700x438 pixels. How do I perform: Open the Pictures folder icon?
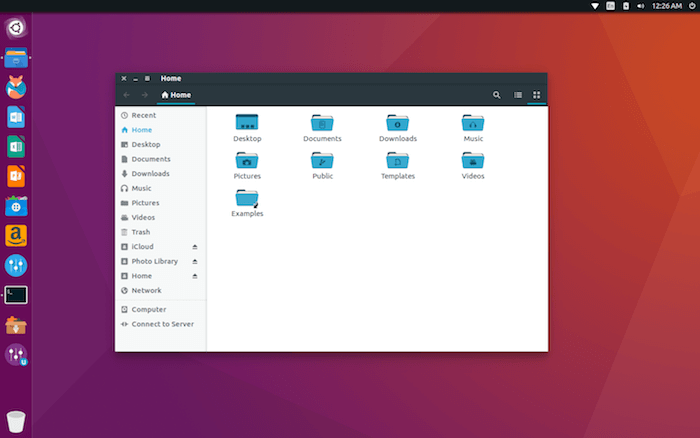click(x=247, y=160)
